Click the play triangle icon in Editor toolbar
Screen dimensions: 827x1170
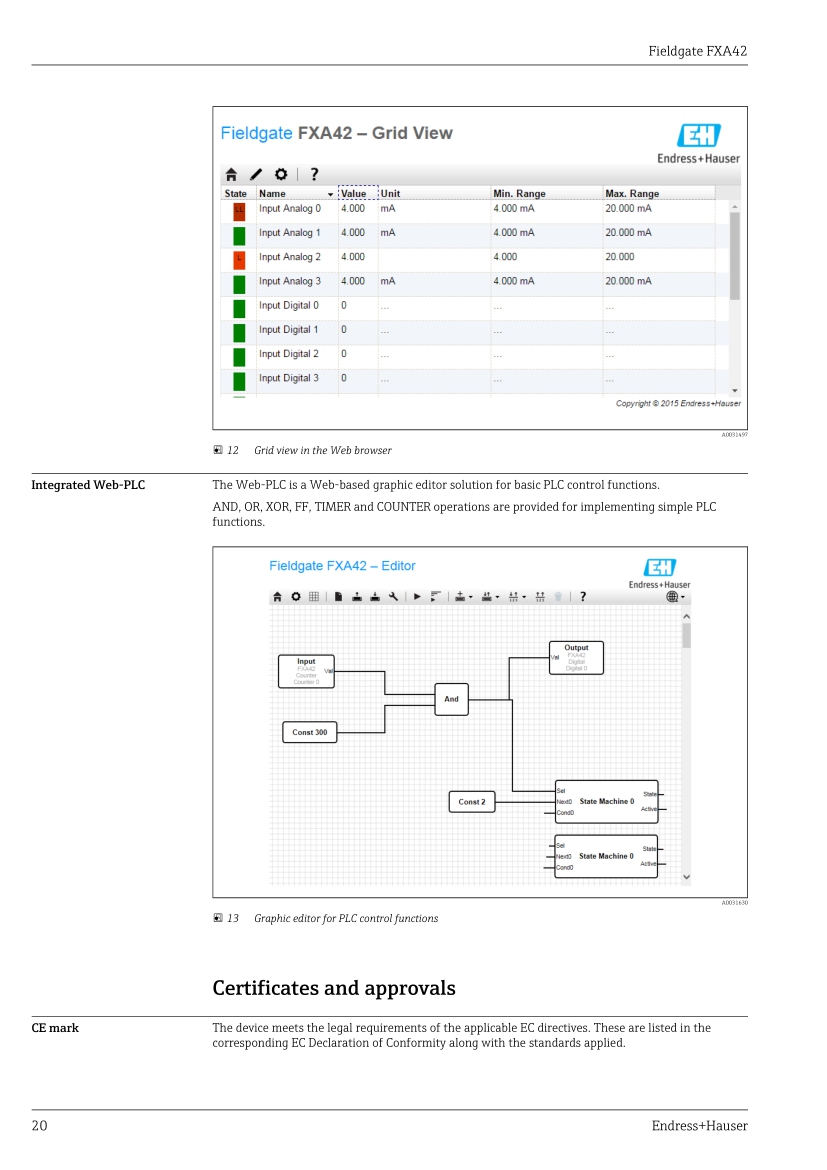tap(417, 597)
